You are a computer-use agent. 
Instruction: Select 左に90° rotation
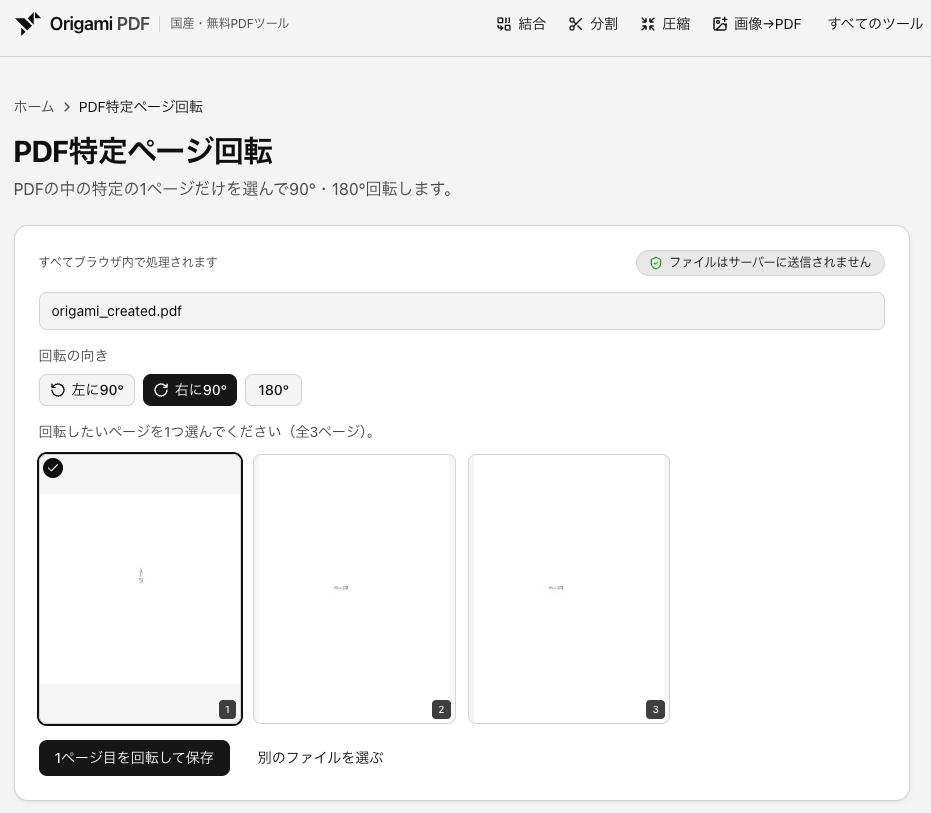pyautogui.click(x=87, y=390)
